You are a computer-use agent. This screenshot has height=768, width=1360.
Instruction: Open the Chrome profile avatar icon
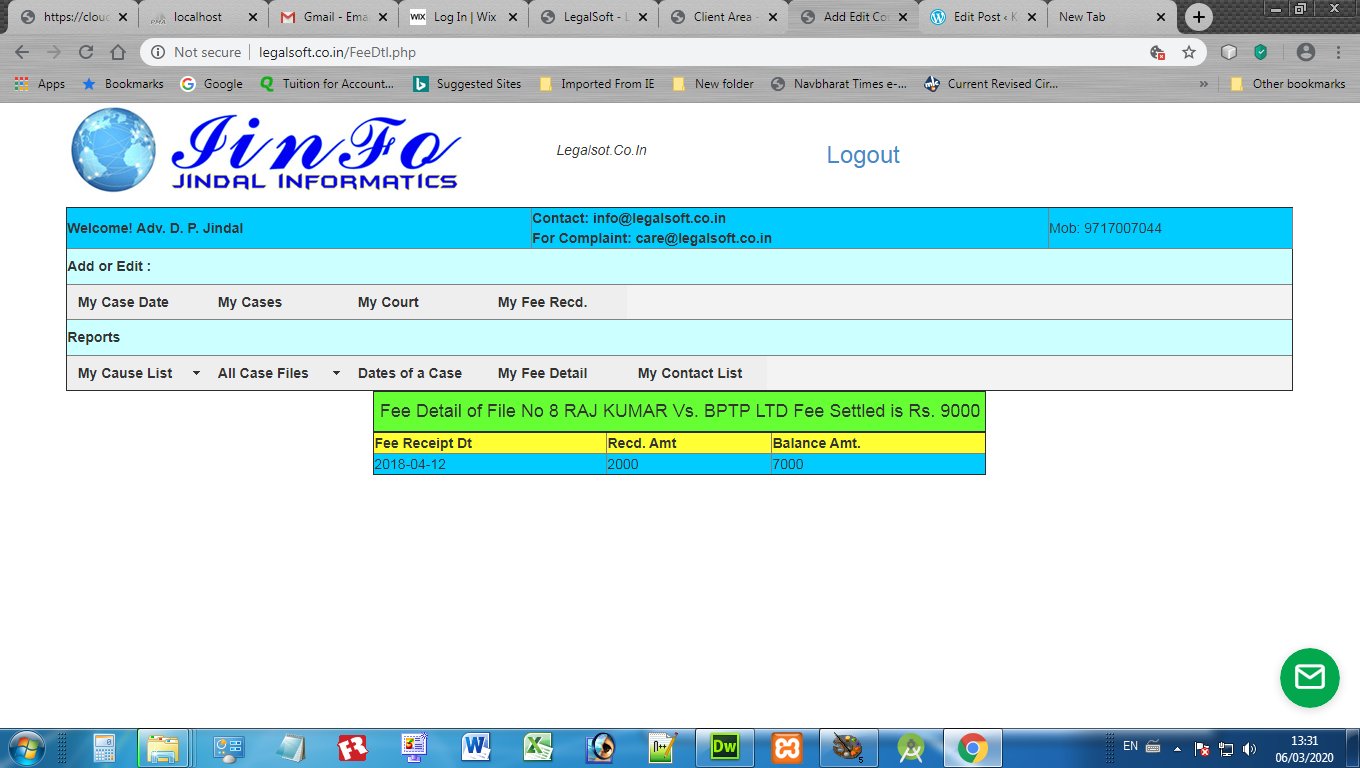1305,52
